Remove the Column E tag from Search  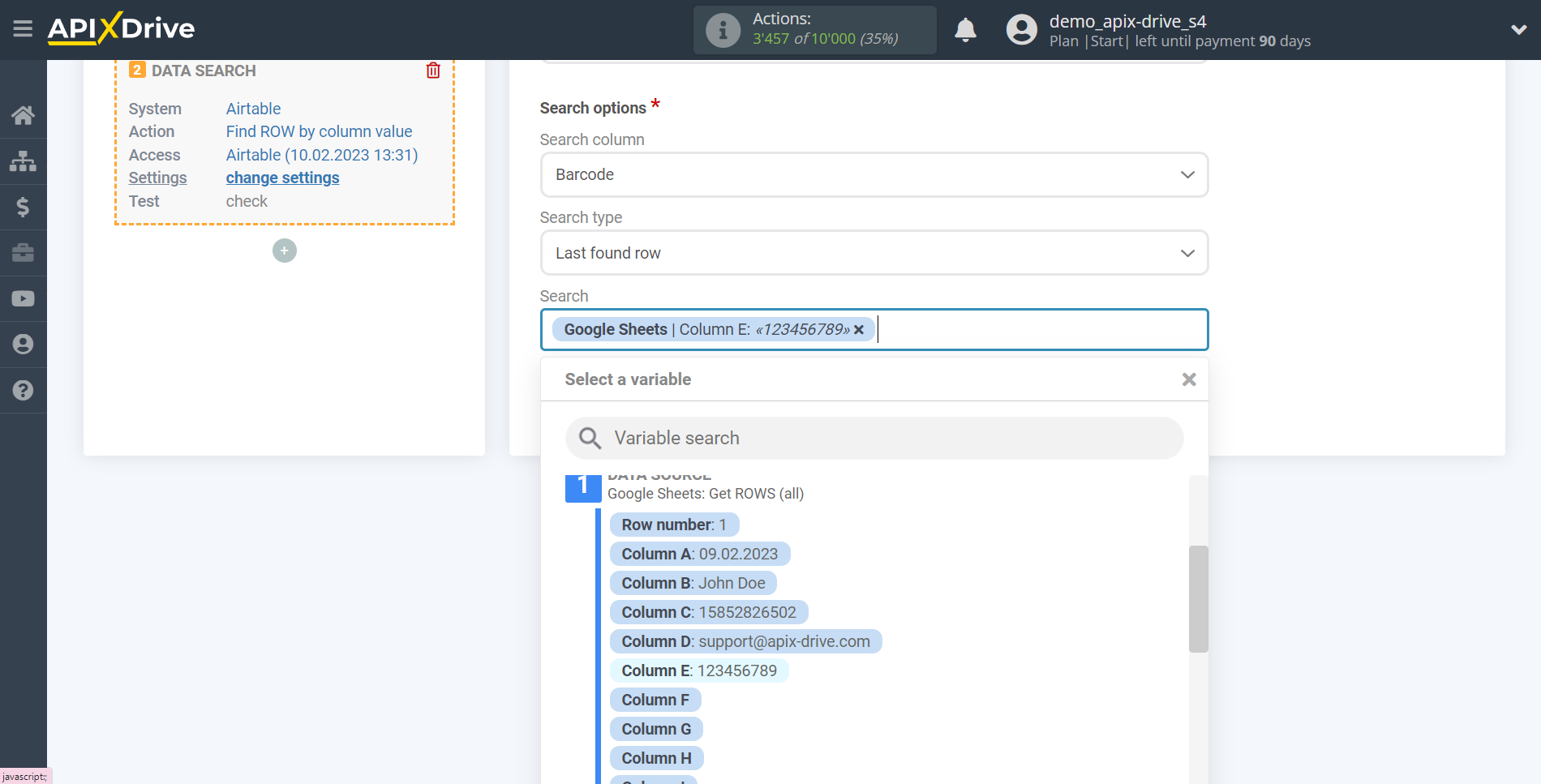click(x=859, y=329)
